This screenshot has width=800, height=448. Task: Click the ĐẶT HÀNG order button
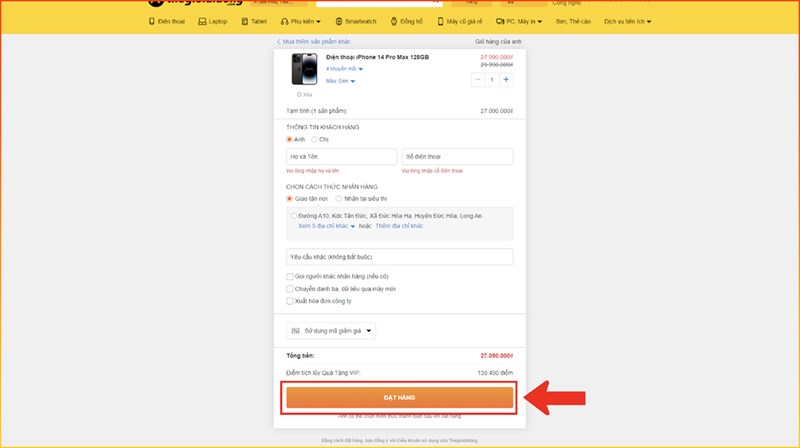click(399, 397)
